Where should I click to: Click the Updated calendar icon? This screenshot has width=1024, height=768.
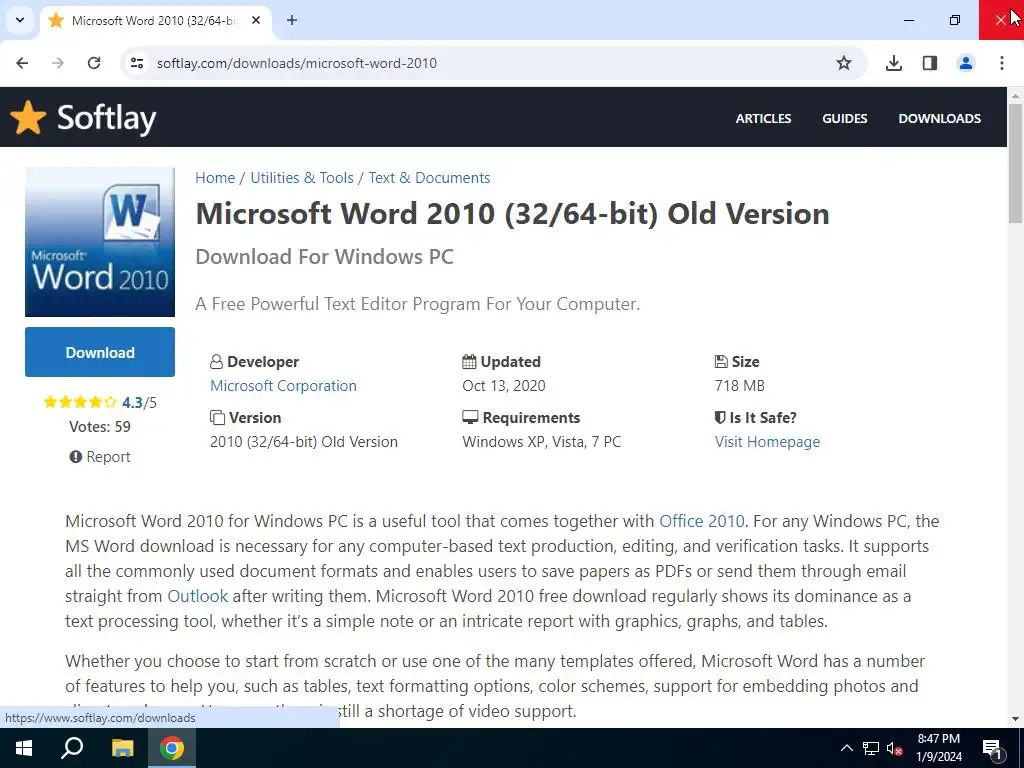pos(469,361)
